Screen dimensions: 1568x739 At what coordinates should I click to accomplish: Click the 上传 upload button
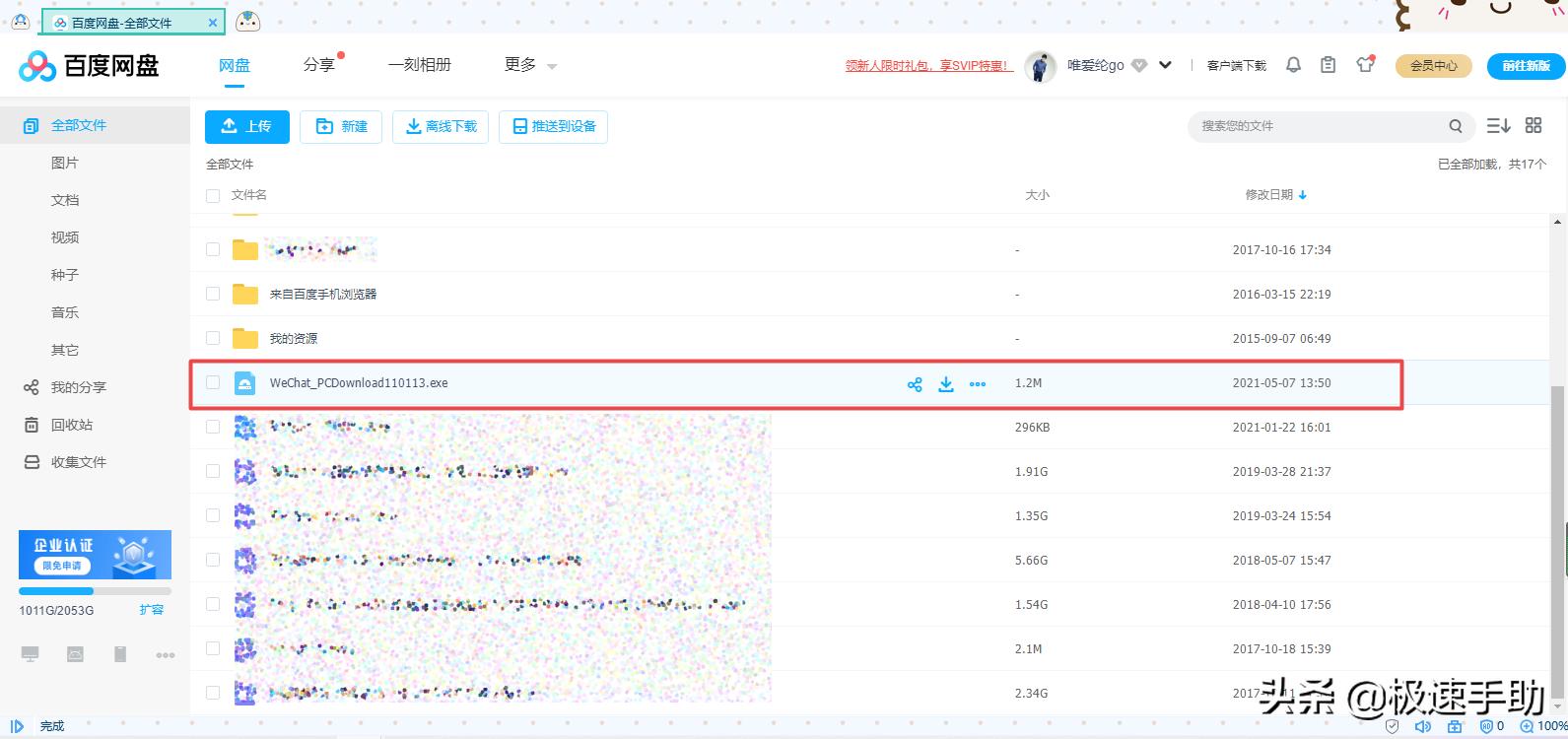pyautogui.click(x=247, y=126)
